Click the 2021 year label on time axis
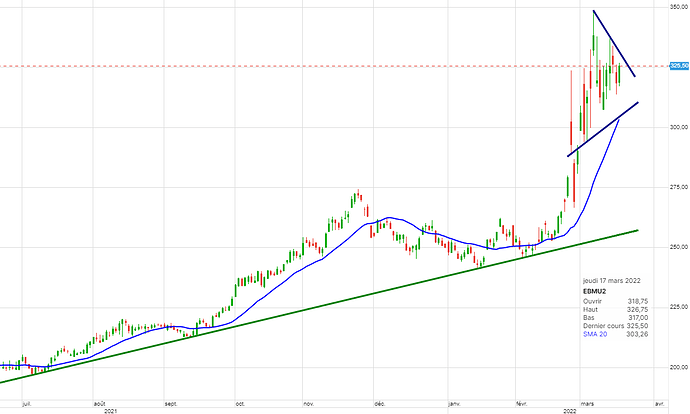690x414 pixels. coord(110,411)
